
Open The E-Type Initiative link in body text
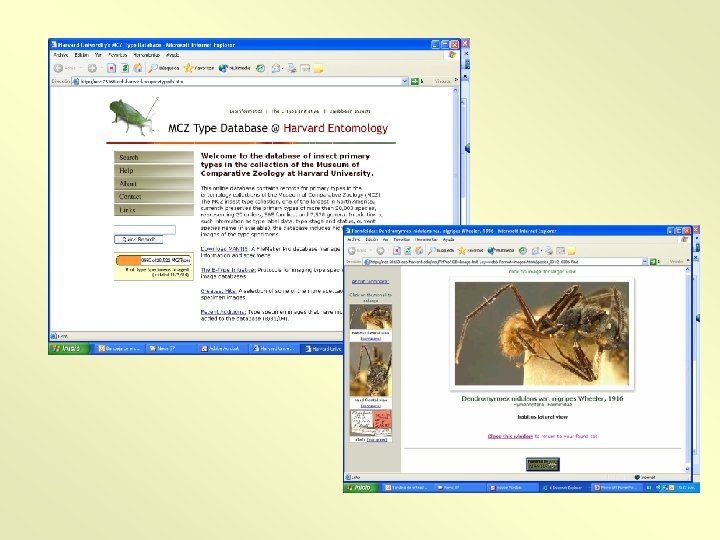pos(228,270)
